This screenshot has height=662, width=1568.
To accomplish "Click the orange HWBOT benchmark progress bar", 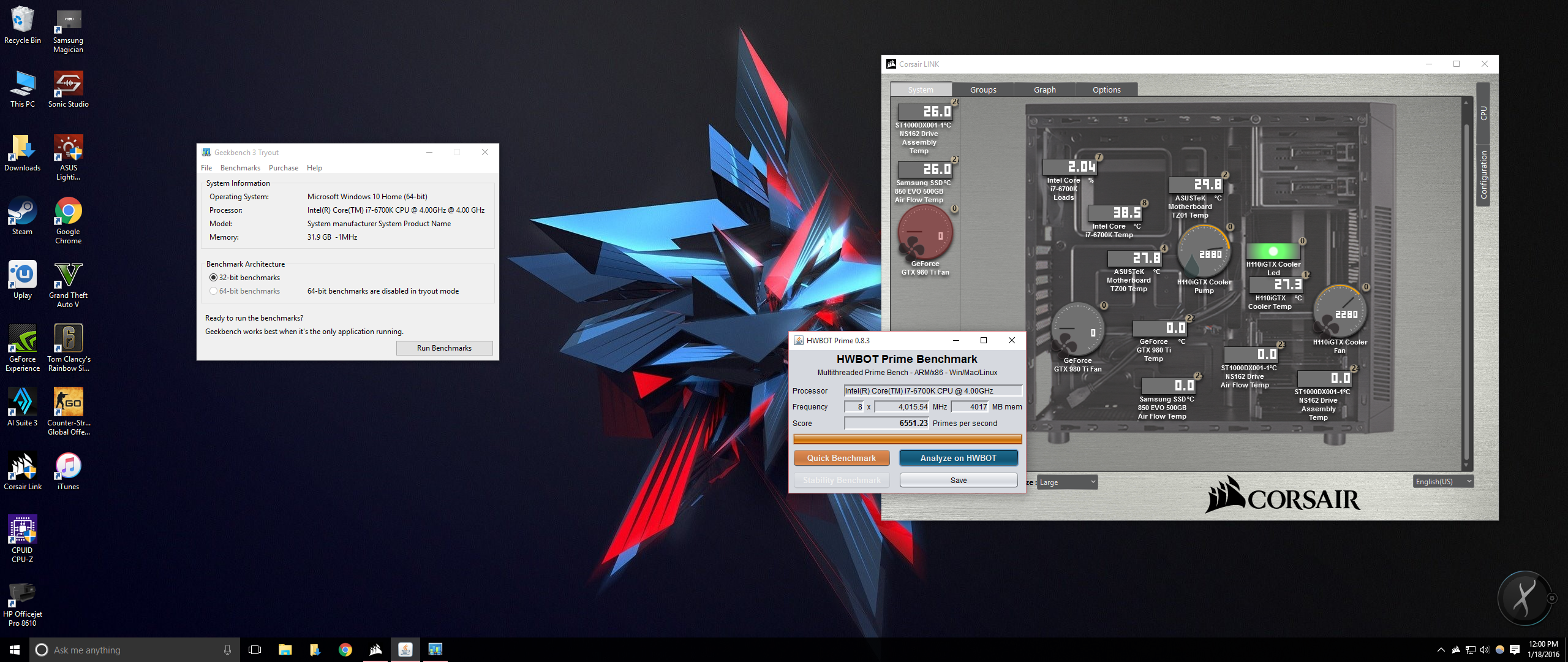I will tap(907, 439).
